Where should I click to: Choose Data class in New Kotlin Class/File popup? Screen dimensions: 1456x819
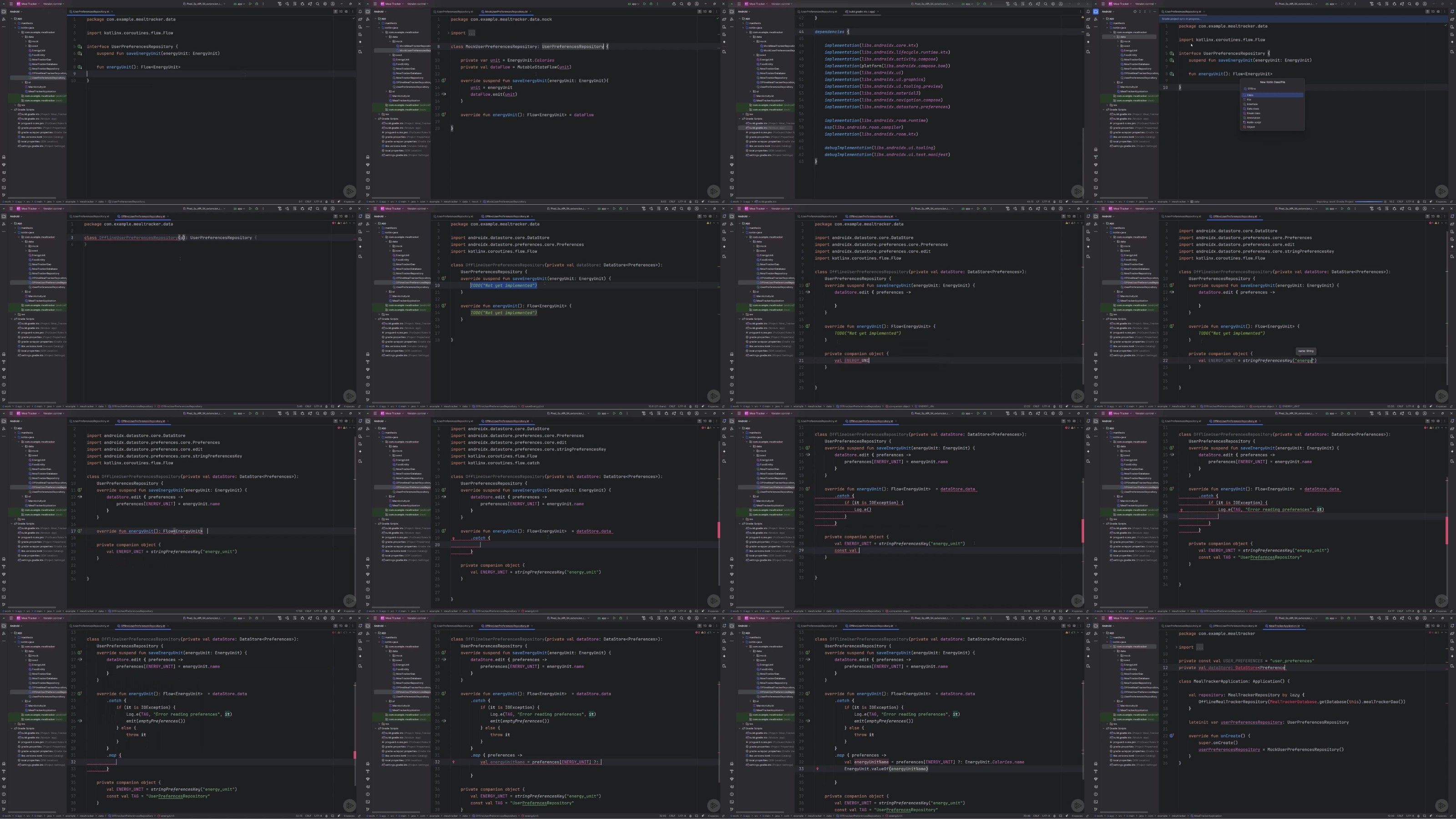[x=1272, y=109]
